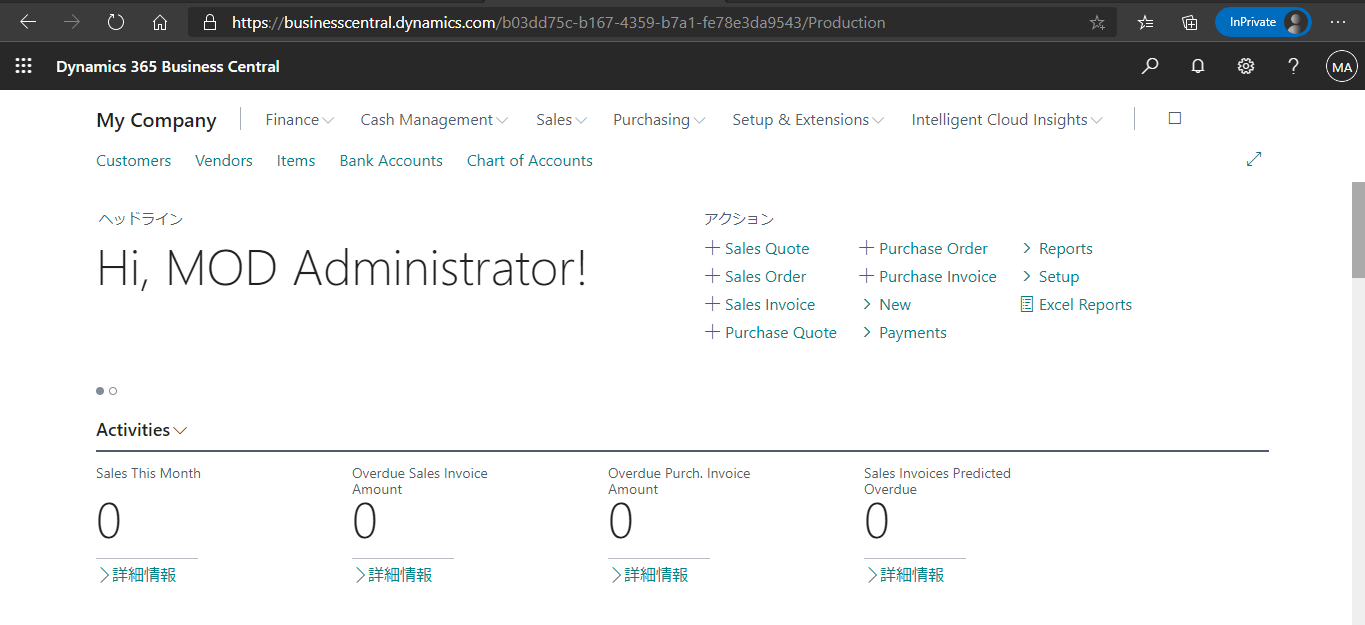This screenshot has width=1365, height=625.
Task: Expand the role center with the diagonal arrow
Action: tap(1254, 158)
